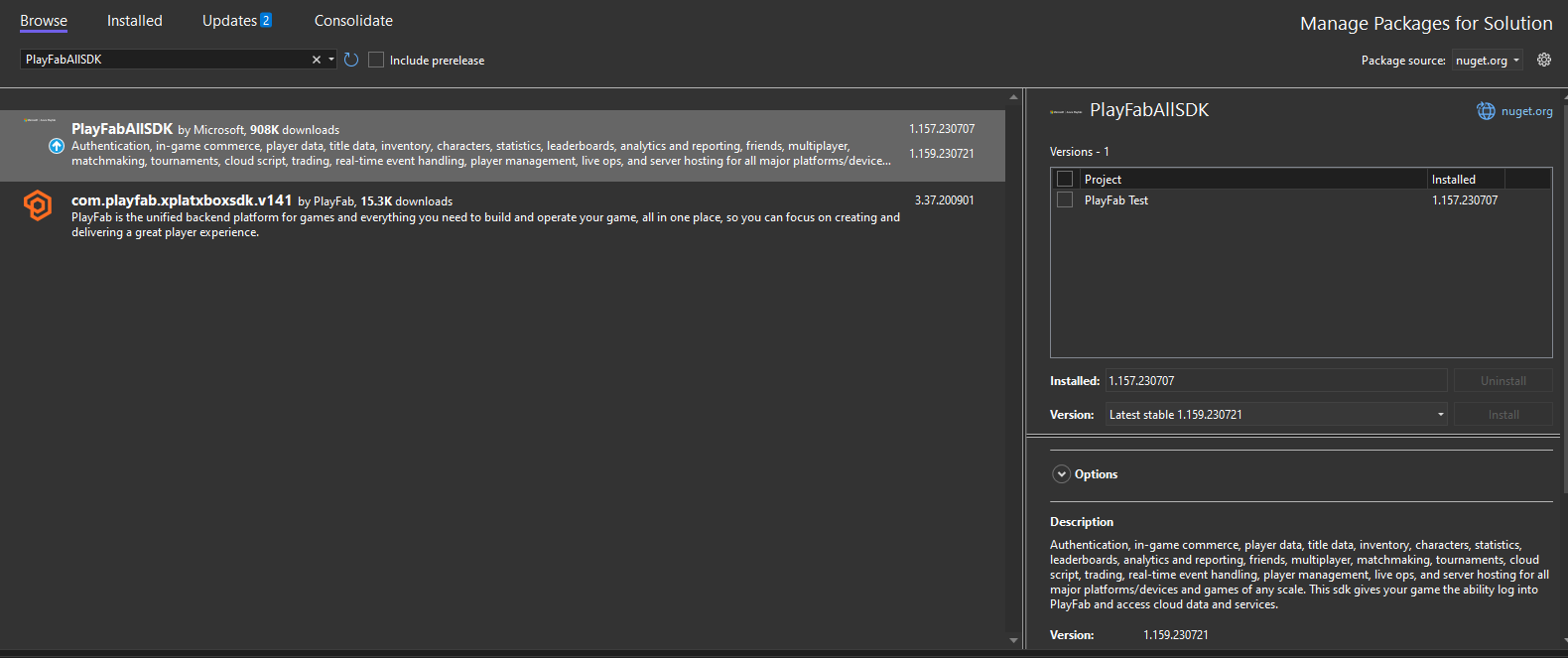Clear the PlayFabAllSDK search text

(x=317, y=60)
